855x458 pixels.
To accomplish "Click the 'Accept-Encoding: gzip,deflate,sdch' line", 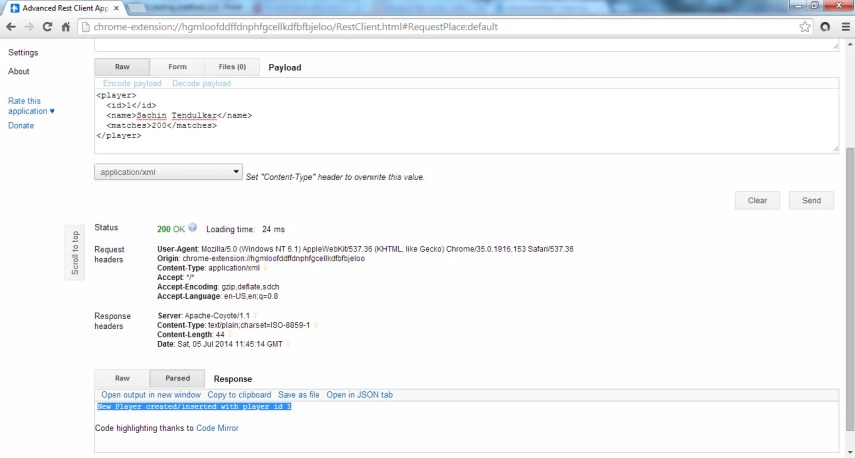I will coord(218,287).
